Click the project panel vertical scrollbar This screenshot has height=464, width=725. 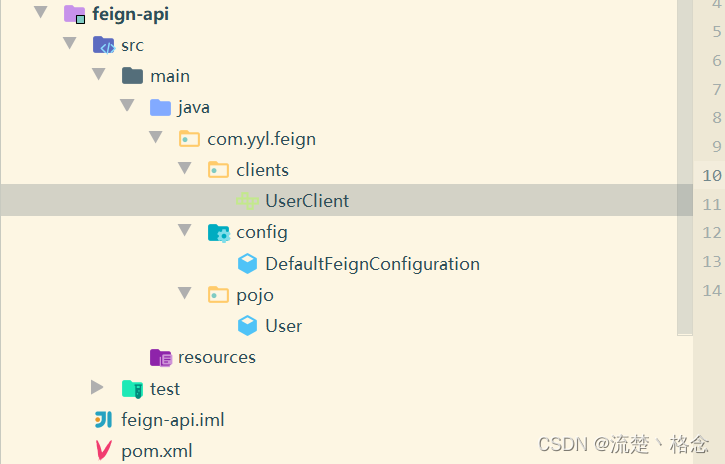[x=685, y=167]
